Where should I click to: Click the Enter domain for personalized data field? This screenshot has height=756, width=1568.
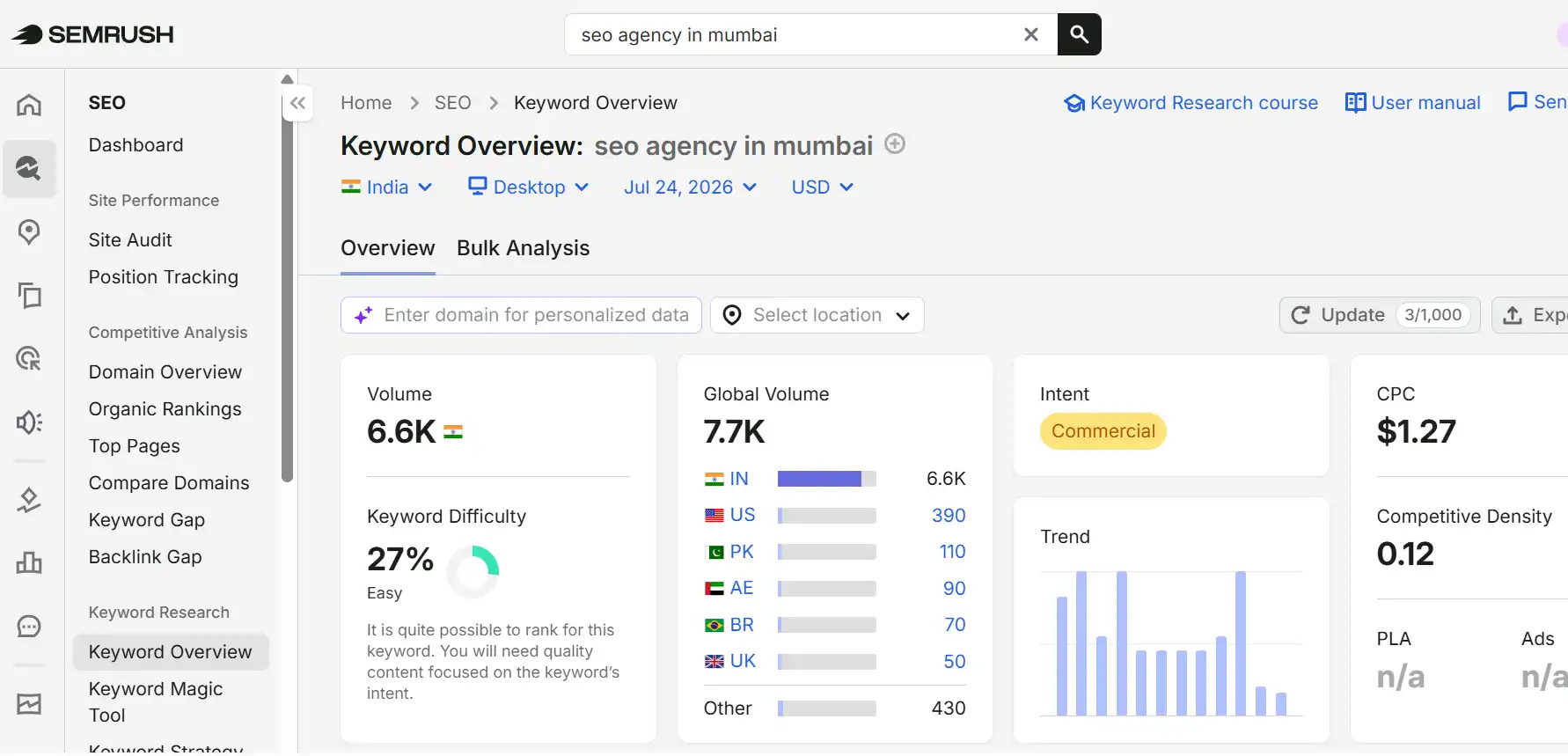tap(521, 315)
